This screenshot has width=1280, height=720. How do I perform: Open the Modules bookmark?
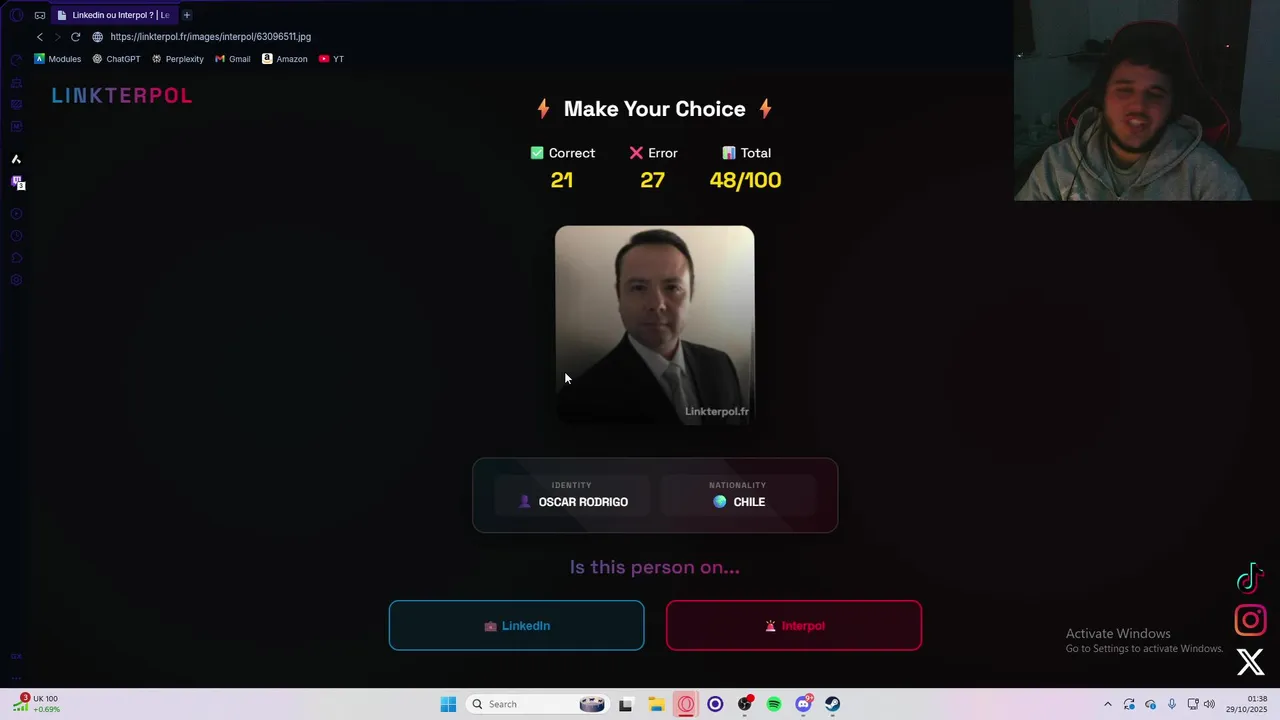pos(58,59)
